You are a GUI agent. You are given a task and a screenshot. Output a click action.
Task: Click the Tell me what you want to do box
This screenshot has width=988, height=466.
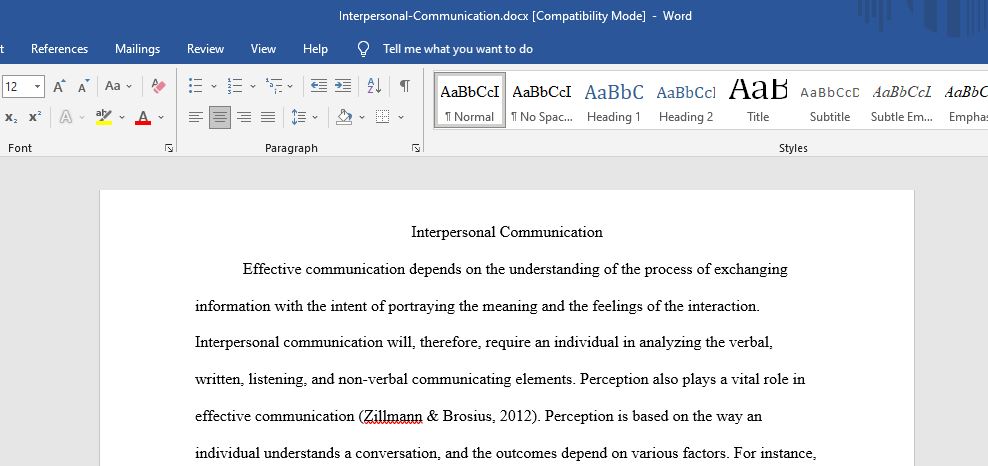tap(457, 49)
